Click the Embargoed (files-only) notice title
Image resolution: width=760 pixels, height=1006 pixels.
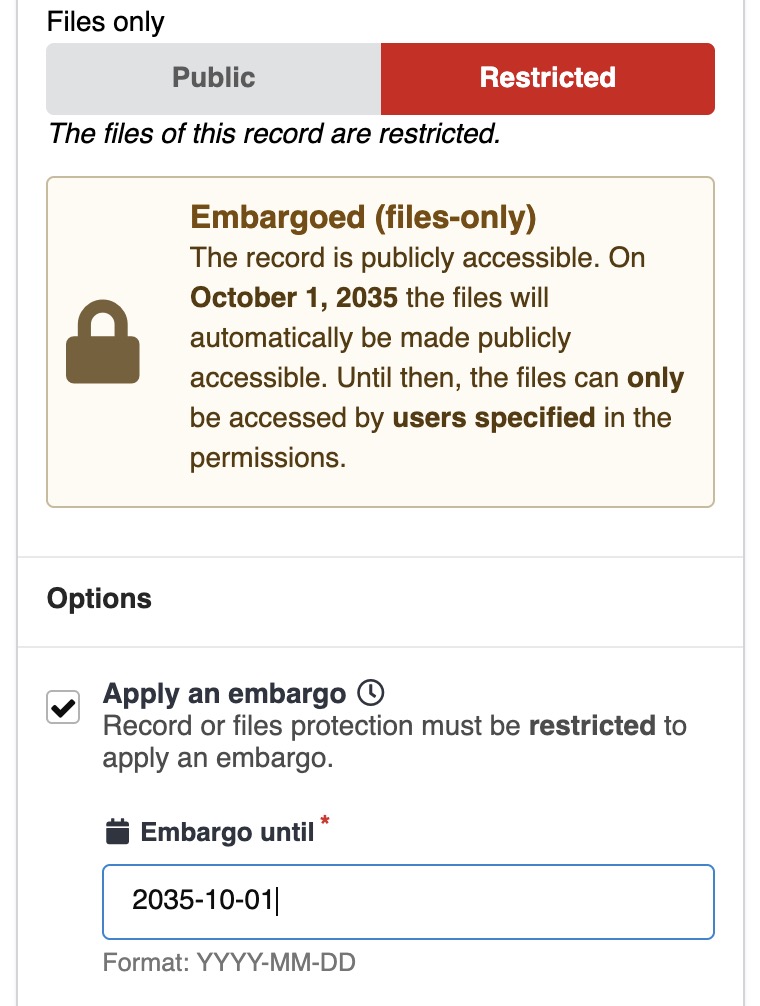(363, 217)
